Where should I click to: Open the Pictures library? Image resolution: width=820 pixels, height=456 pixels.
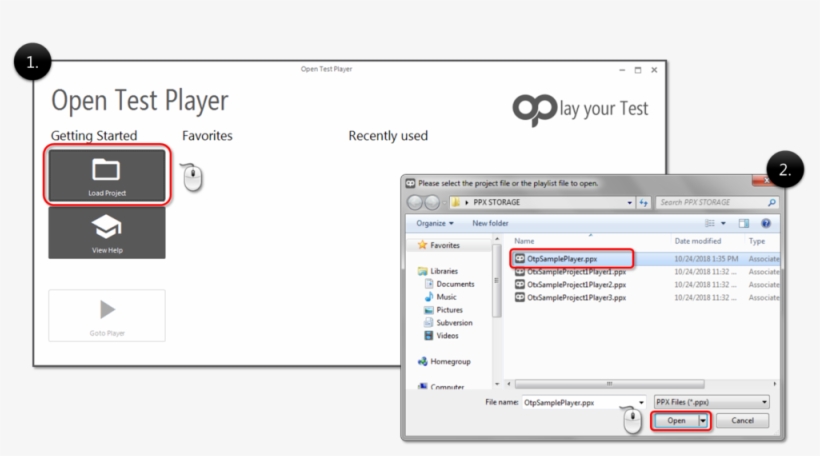[x=449, y=310]
